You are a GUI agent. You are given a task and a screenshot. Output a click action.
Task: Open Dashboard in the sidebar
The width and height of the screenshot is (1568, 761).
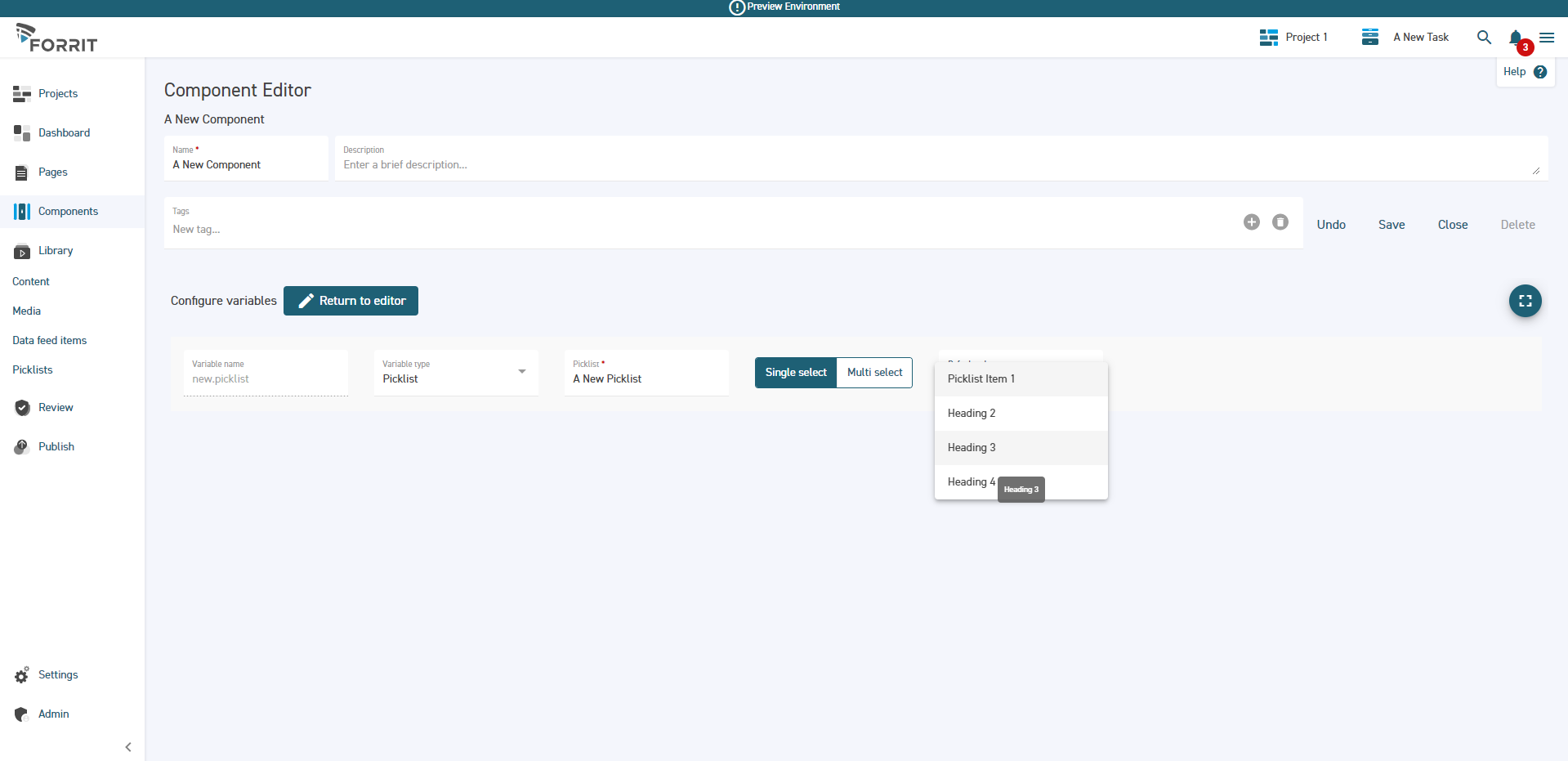coord(64,133)
